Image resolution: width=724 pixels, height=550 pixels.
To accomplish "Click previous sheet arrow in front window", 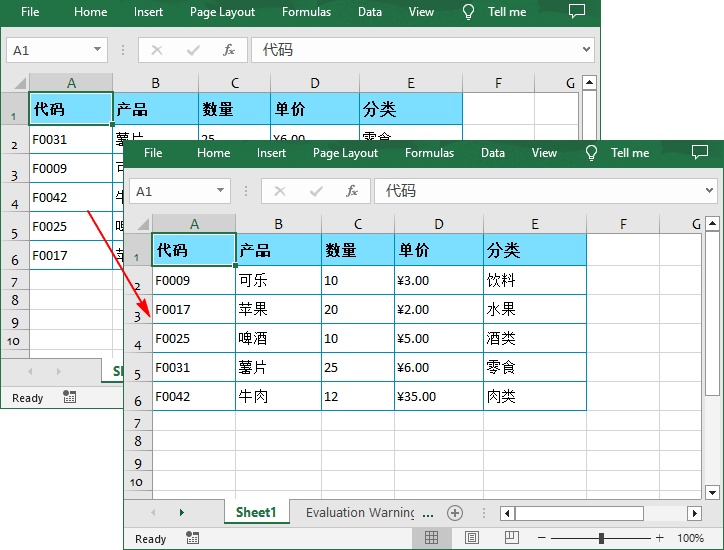I will [x=153, y=513].
